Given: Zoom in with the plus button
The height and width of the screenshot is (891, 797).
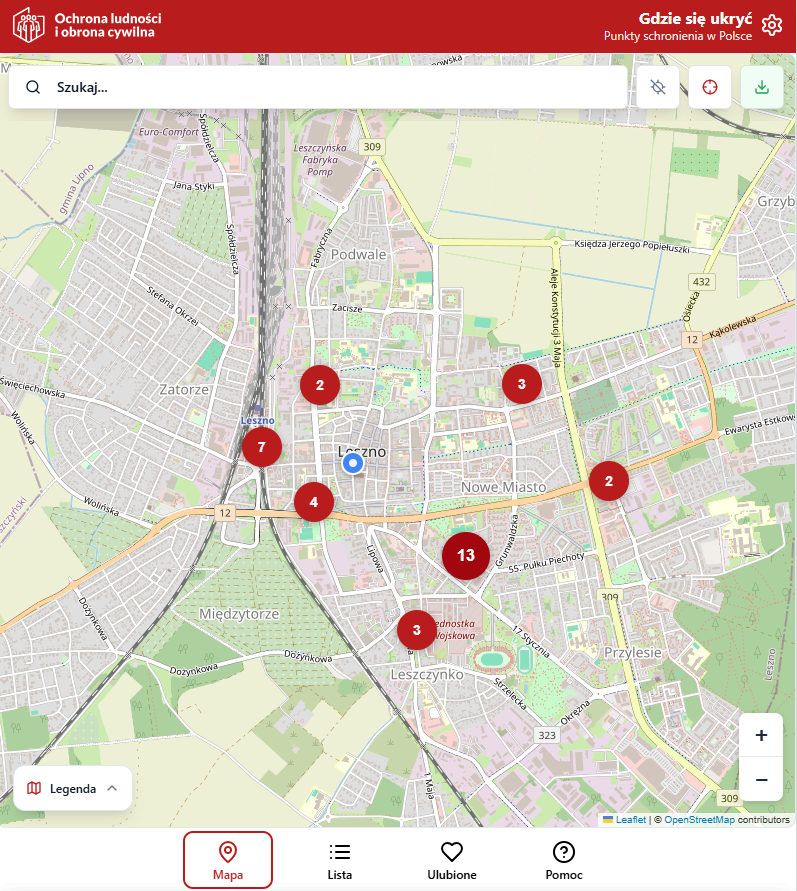Looking at the screenshot, I should point(761,736).
